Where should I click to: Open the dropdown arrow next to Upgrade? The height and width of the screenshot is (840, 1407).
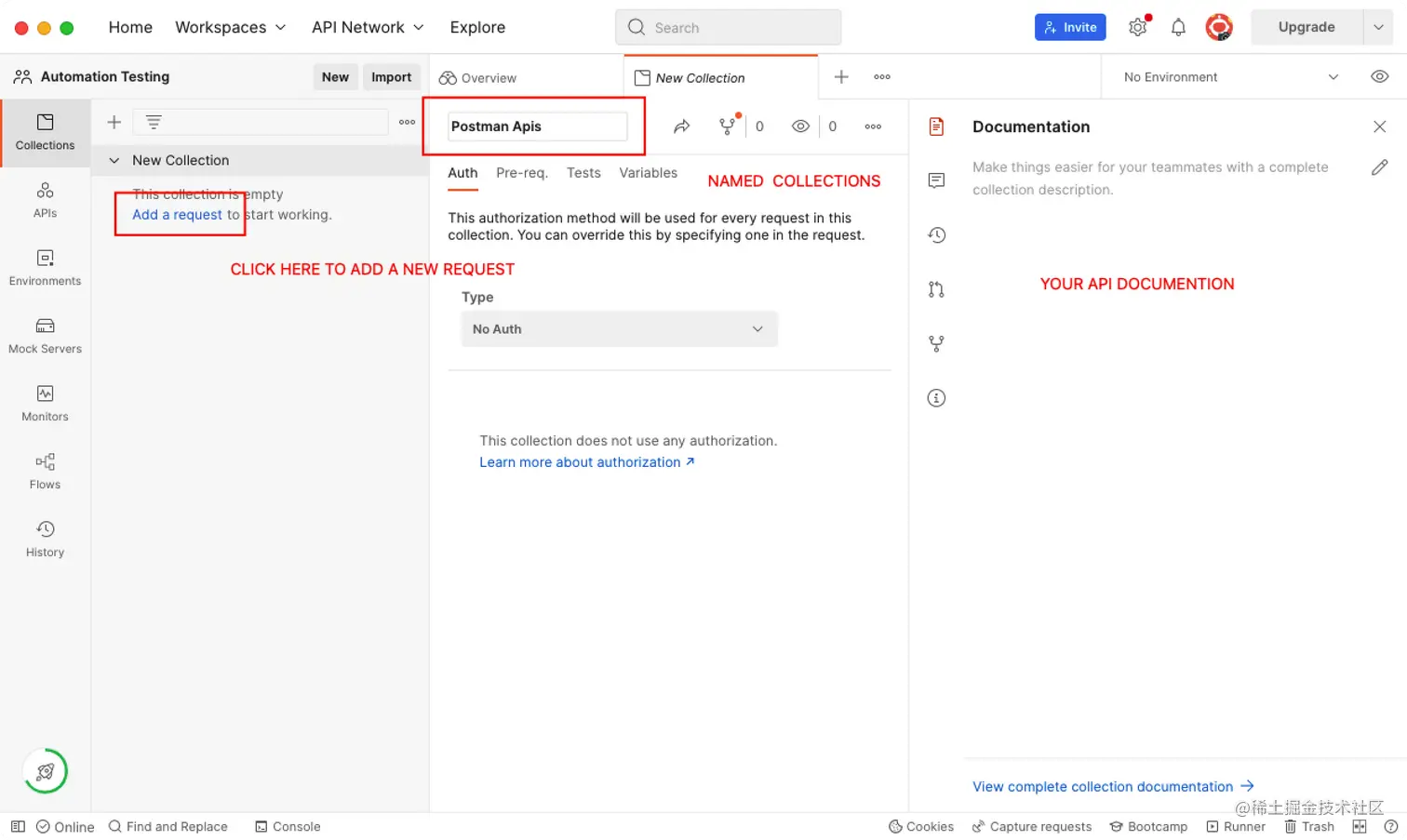1378,27
